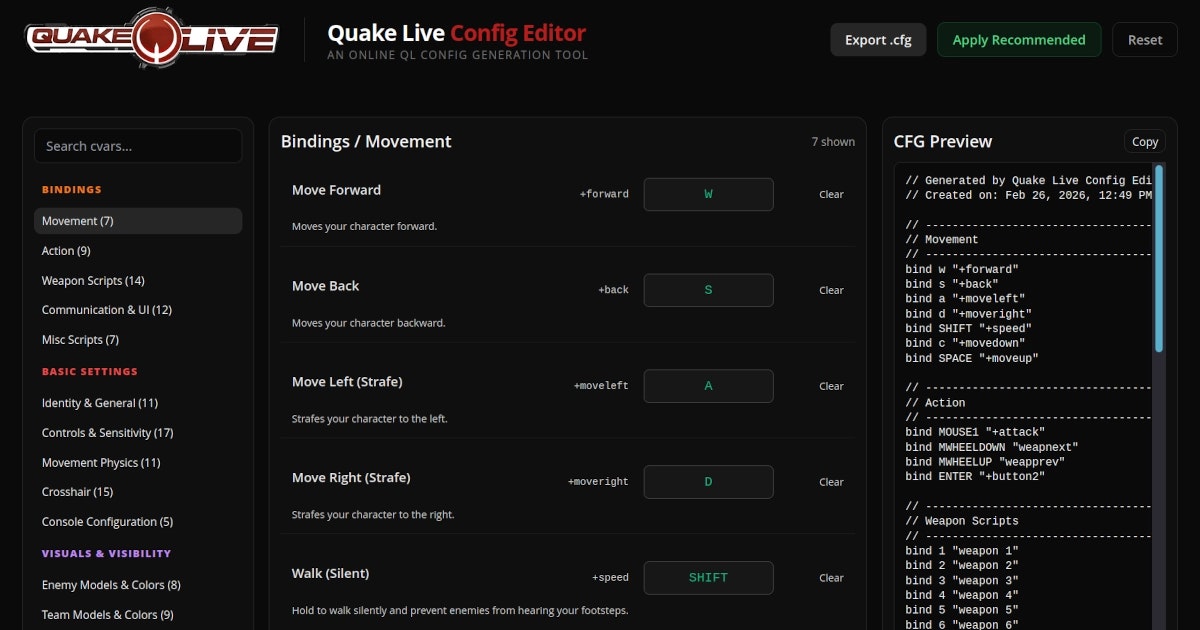Copy the CFG Preview contents
Screen dimensions: 1200x630
pos(1144,141)
